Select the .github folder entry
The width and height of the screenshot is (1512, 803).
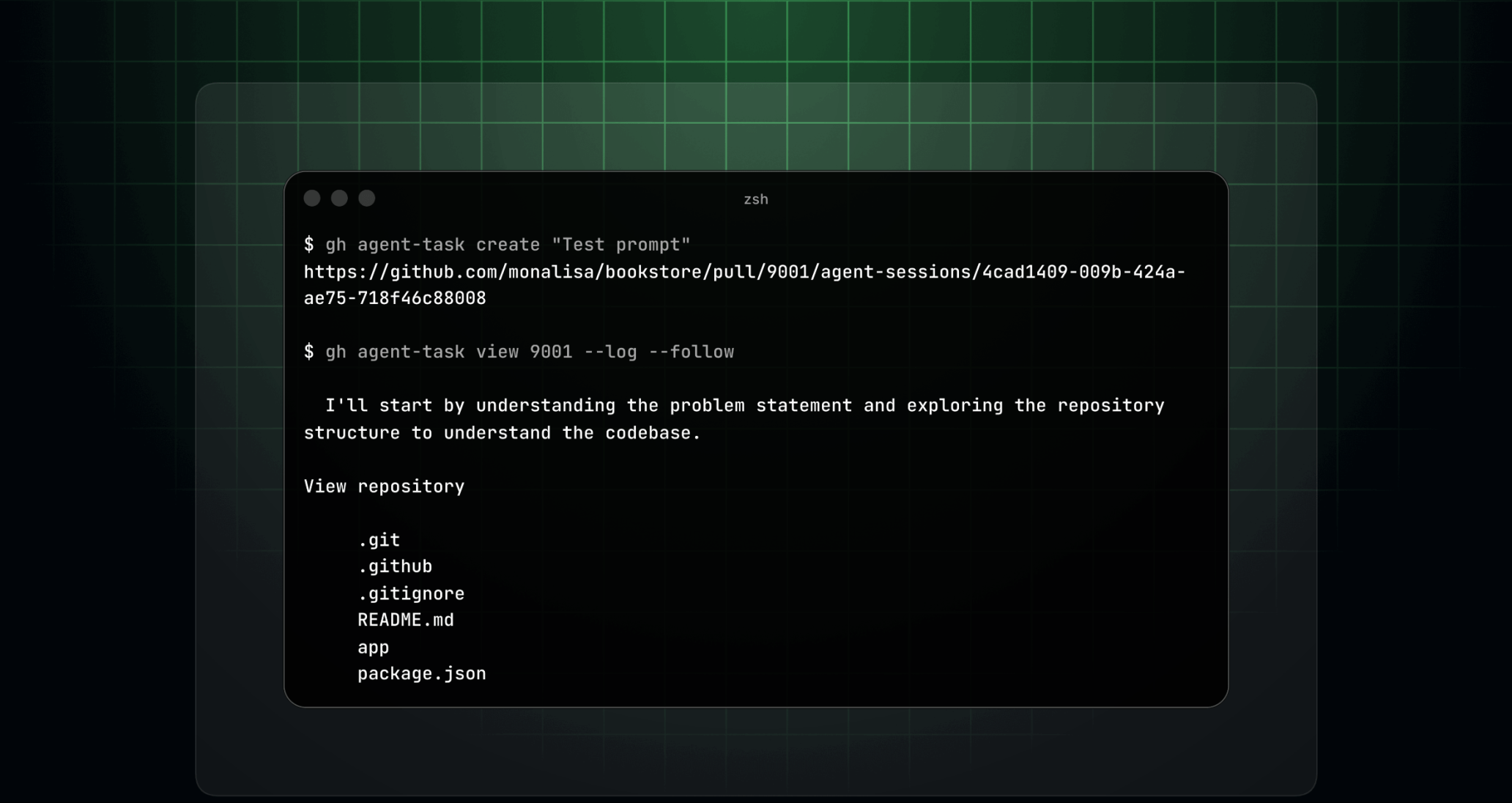coord(395,567)
